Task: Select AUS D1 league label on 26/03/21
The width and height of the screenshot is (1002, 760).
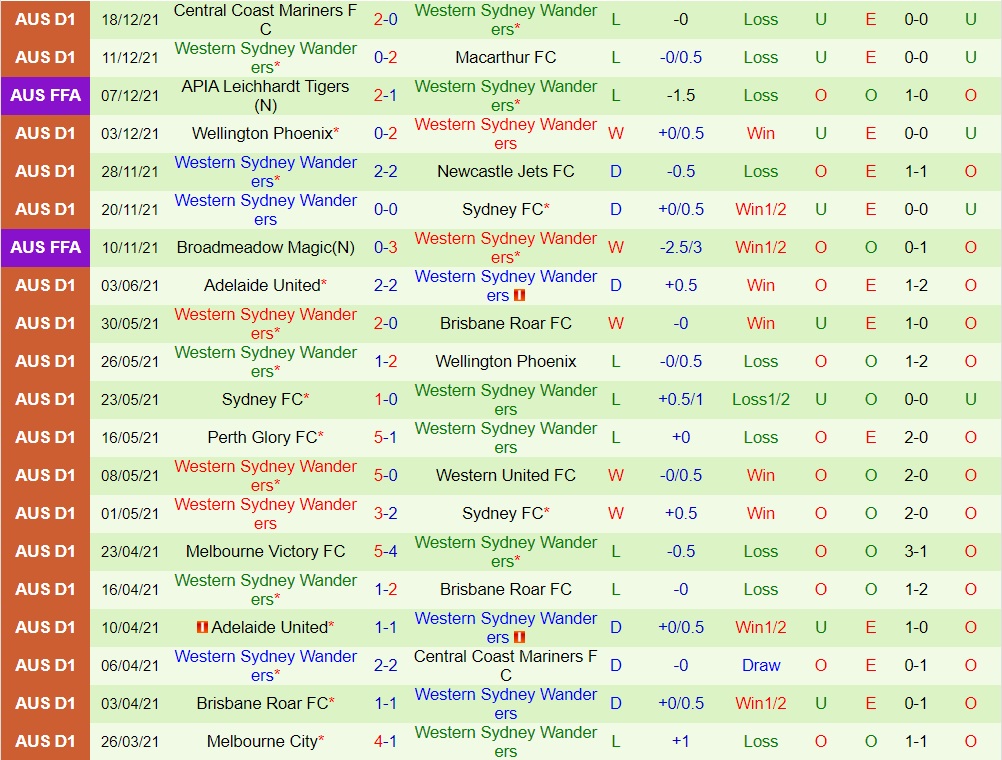Action: pos(45,741)
